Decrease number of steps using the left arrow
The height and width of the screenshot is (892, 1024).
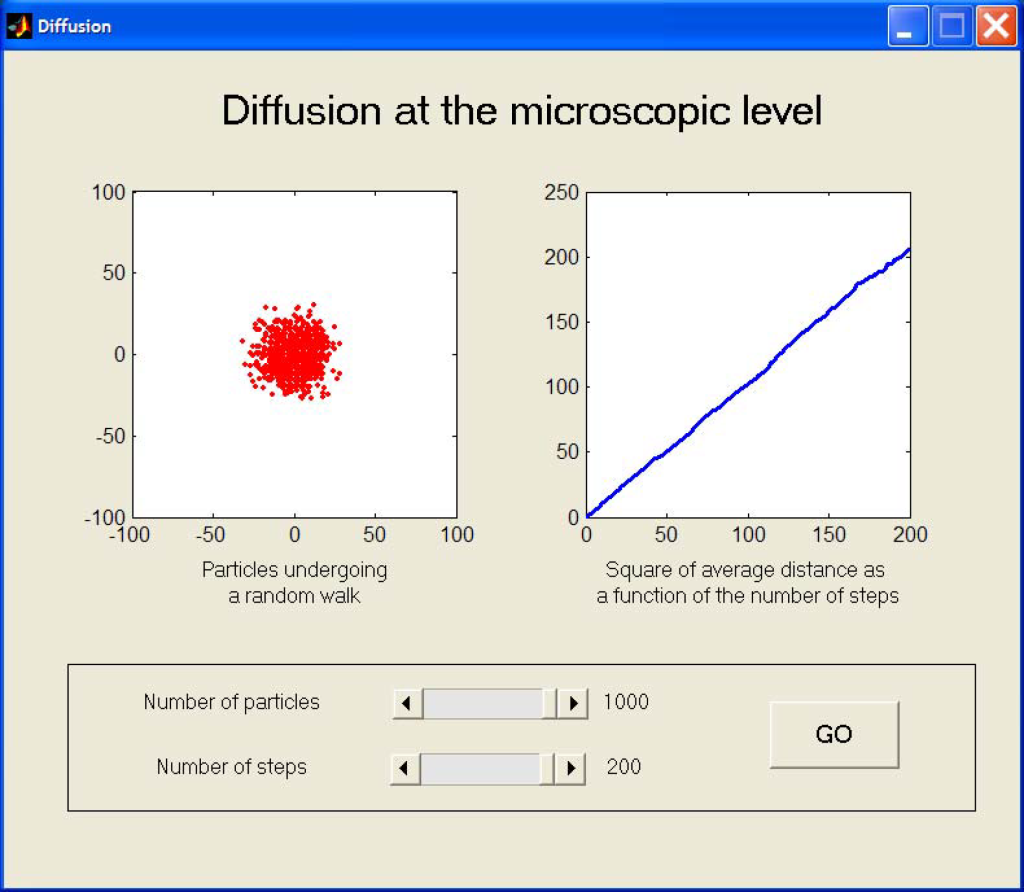pos(404,768)
